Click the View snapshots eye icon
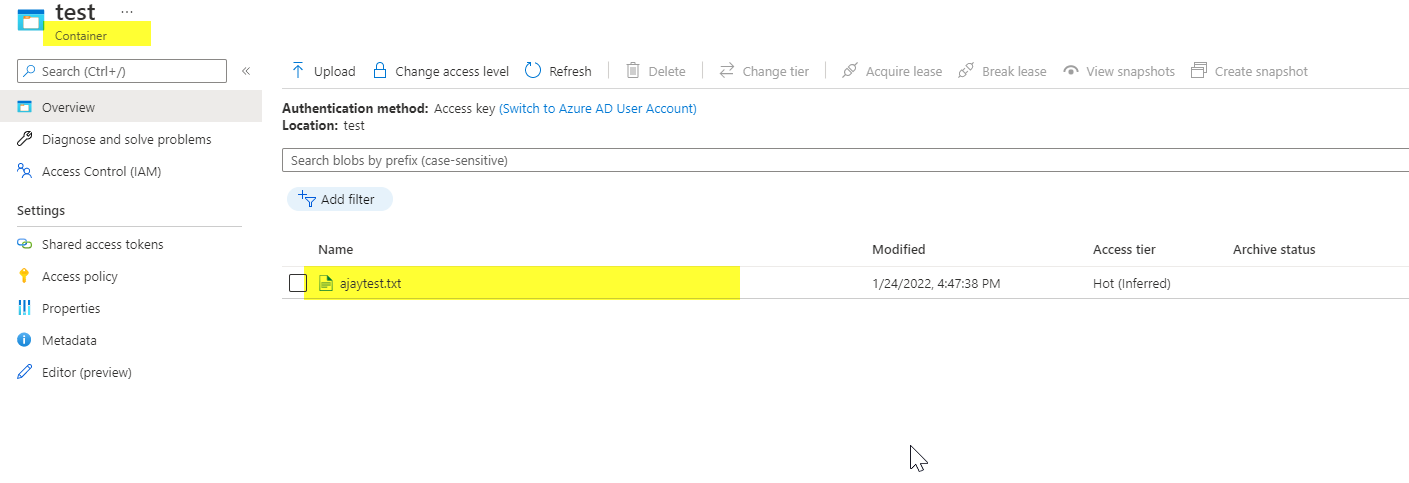The height and width of the screenshot is (483, 1409). (x=1071, y=71)
